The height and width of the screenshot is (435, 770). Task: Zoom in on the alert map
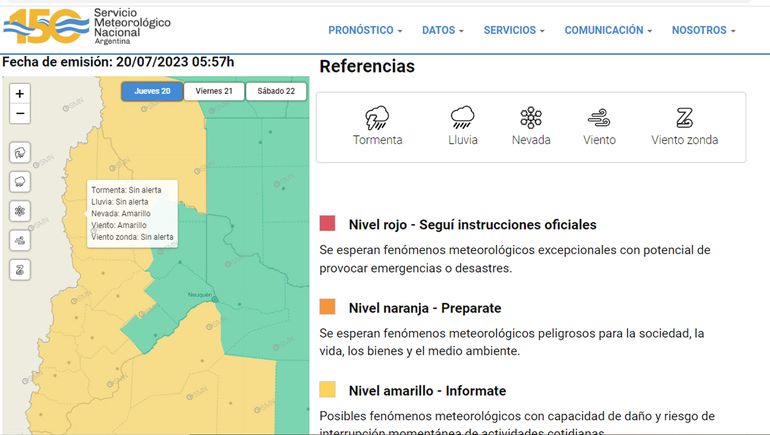point(20,93)
